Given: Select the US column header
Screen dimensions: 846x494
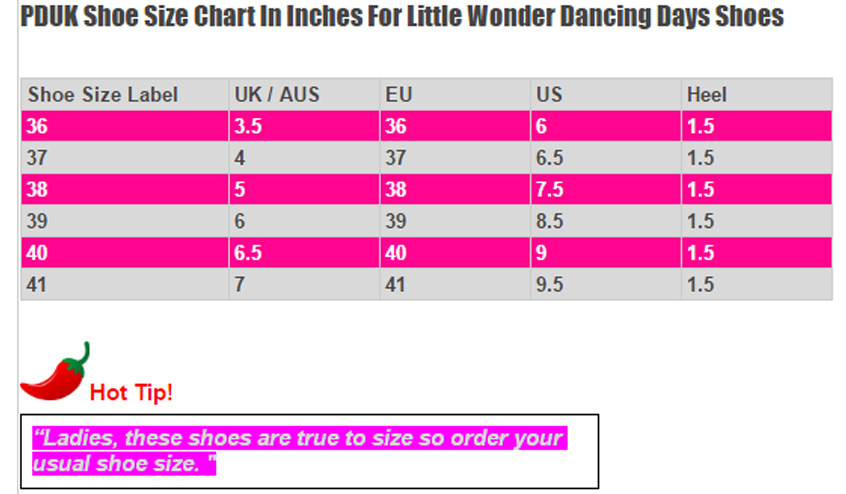Looking at the screenshot, I should 606,95.
